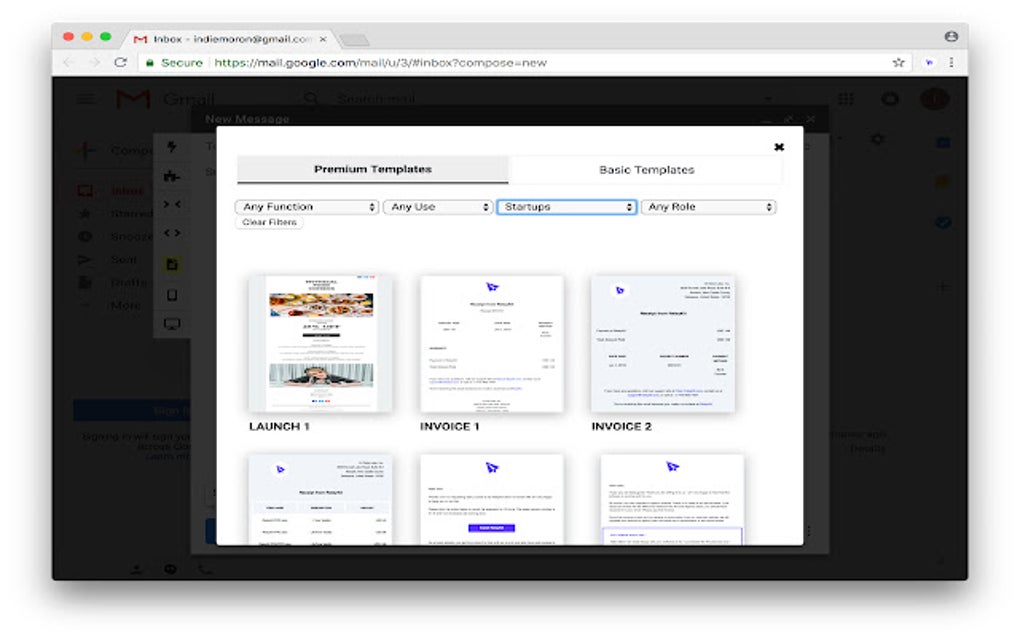The image size is (1020, 638).
Task: Click the Compose button in Gmail
Action: tap(114, 151)
